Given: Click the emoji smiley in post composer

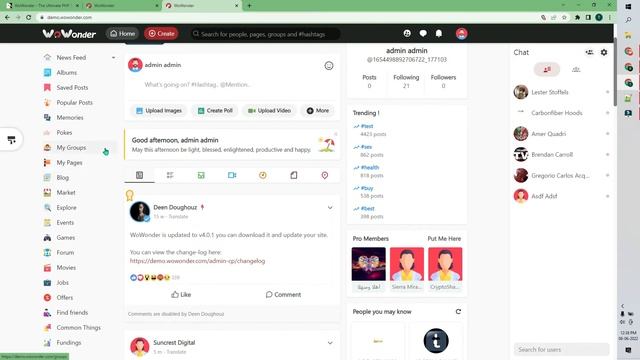Looking at the screenshot, I should coord(329,65).
